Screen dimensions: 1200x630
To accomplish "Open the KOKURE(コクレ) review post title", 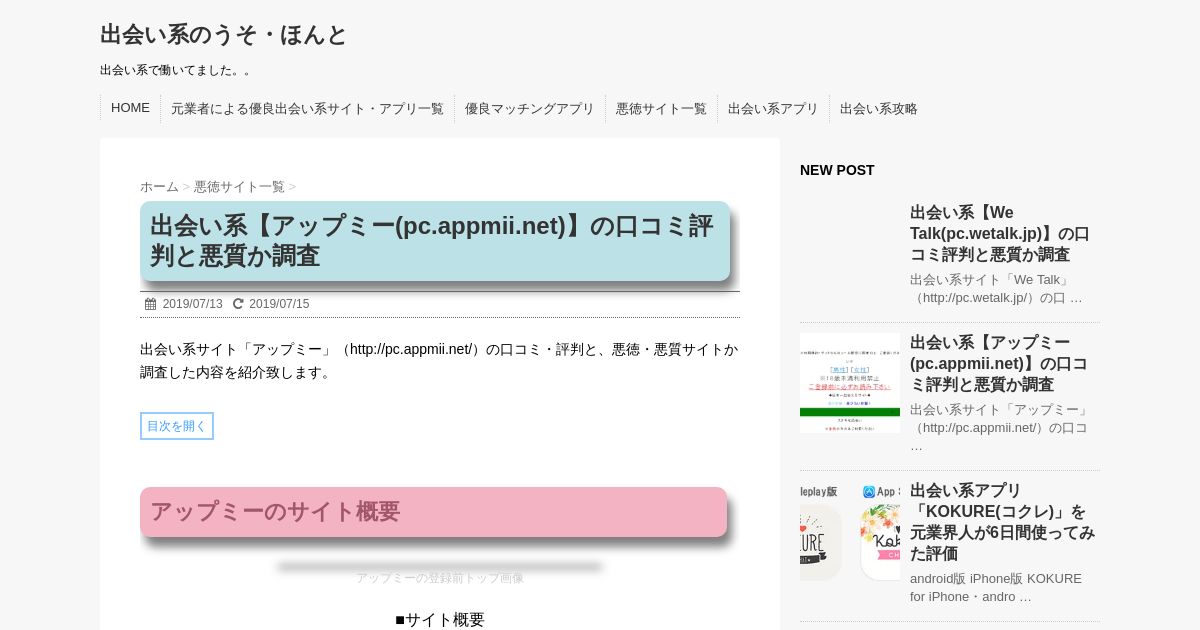I will click(1003, 522).
